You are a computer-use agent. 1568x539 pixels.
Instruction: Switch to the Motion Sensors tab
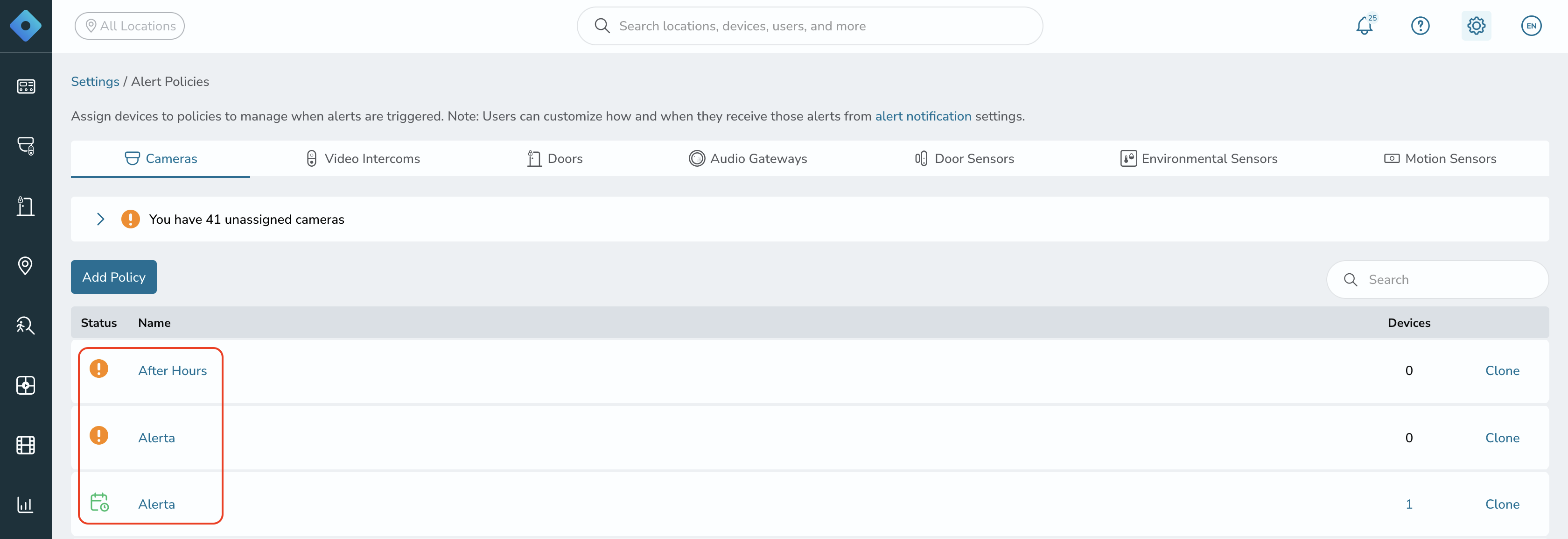[1440, 158]
